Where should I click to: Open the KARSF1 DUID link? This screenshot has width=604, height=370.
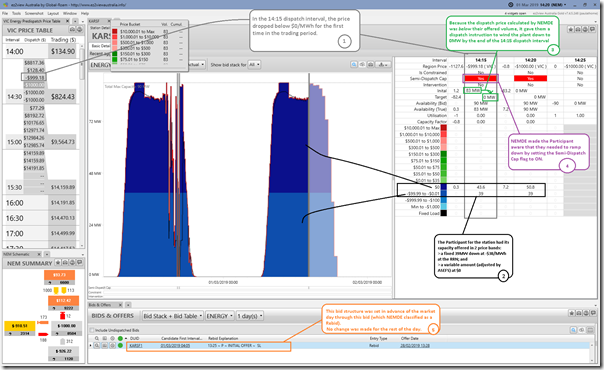[x=136, y=346]
